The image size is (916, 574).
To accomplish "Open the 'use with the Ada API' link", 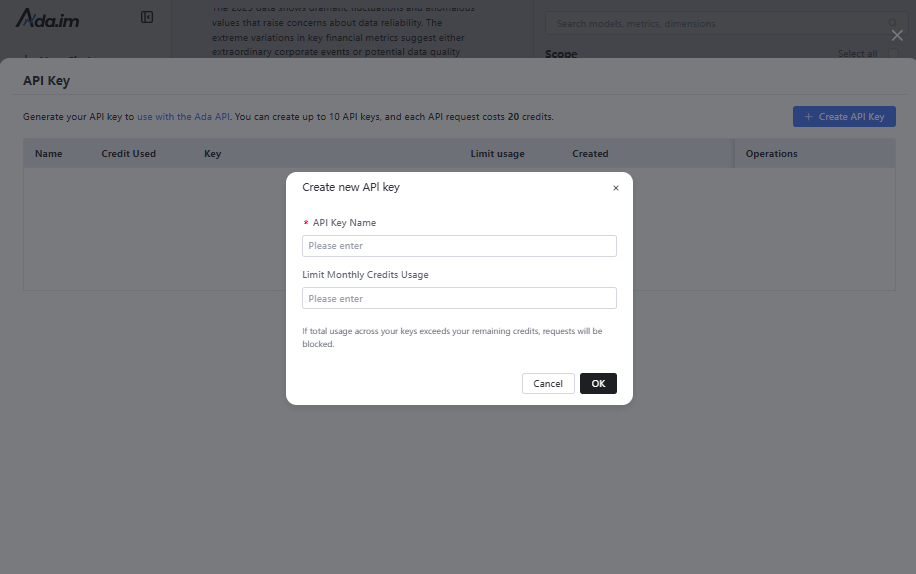I will pyautogui.click(x=184, y=117).
